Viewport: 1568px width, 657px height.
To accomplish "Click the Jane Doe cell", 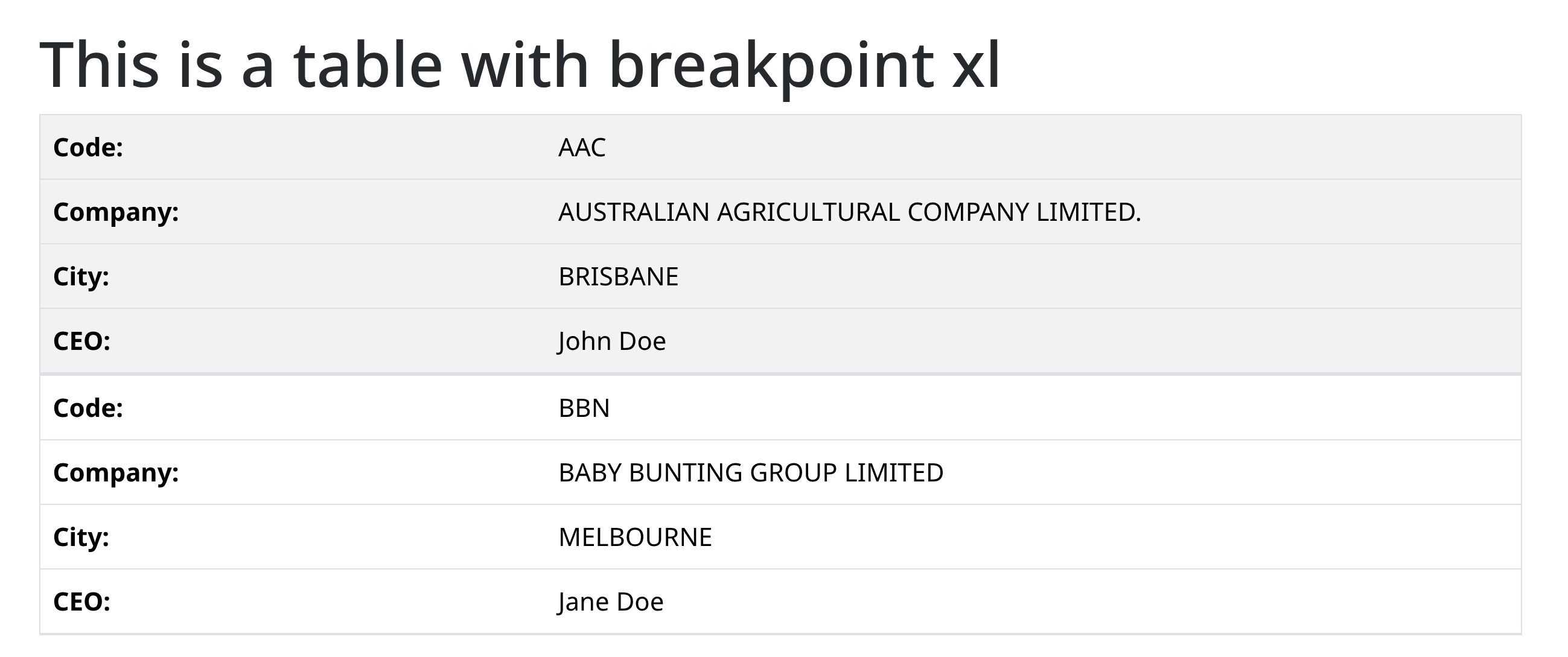I will (x=611, y=601).
